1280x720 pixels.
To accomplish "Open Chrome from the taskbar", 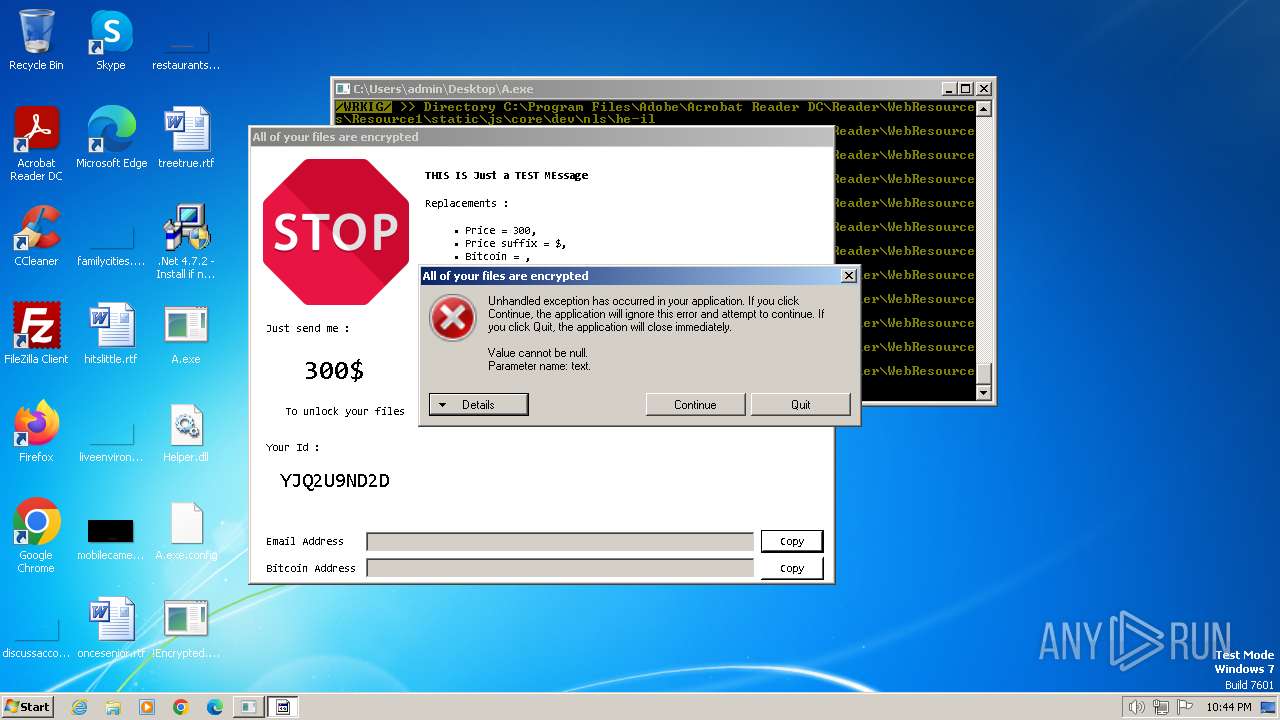I will click(181, 707).
